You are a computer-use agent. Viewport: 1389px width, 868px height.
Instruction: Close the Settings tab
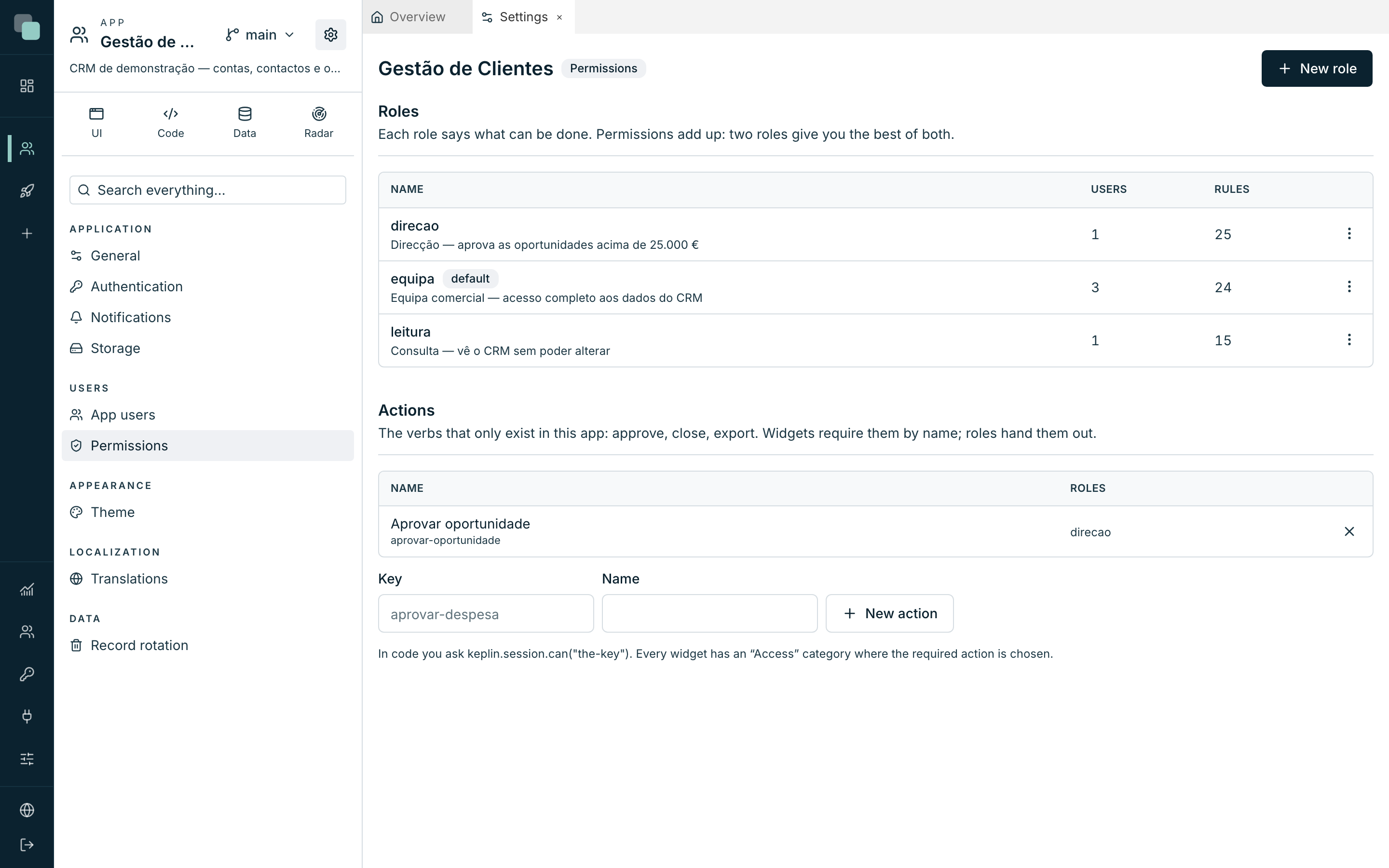tap(559, 17)
